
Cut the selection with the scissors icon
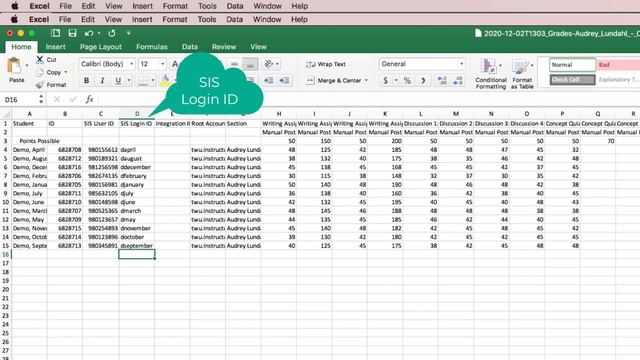tap(40, 60)
